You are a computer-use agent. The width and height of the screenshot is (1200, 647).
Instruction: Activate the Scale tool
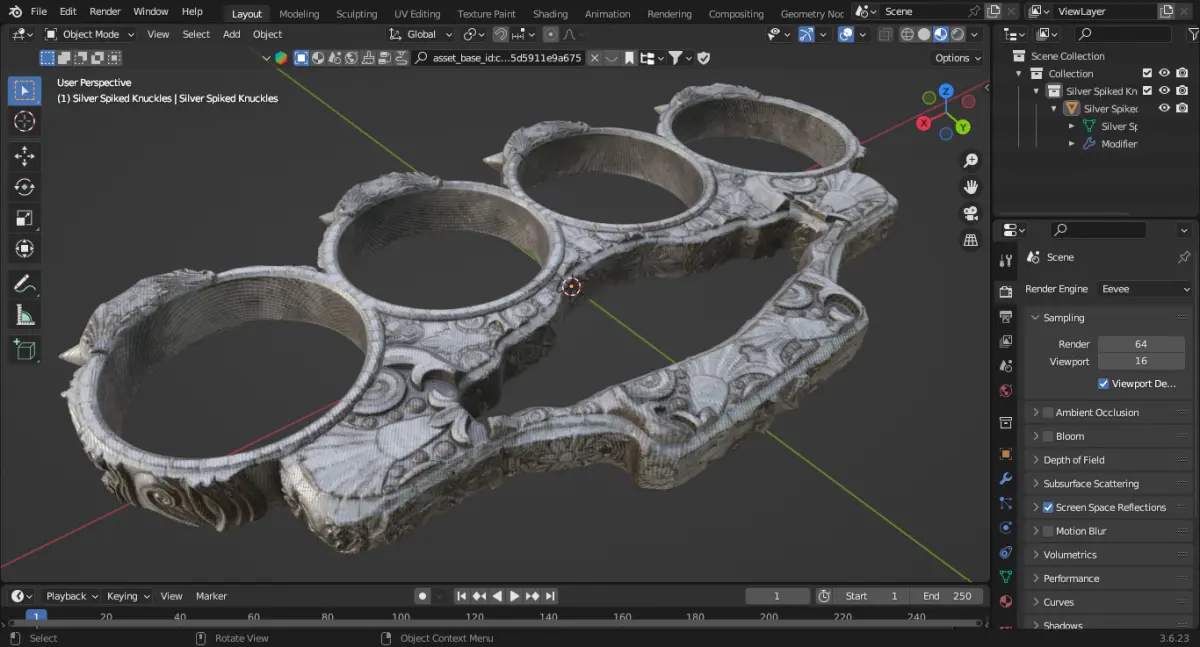[x=25, y=218]
